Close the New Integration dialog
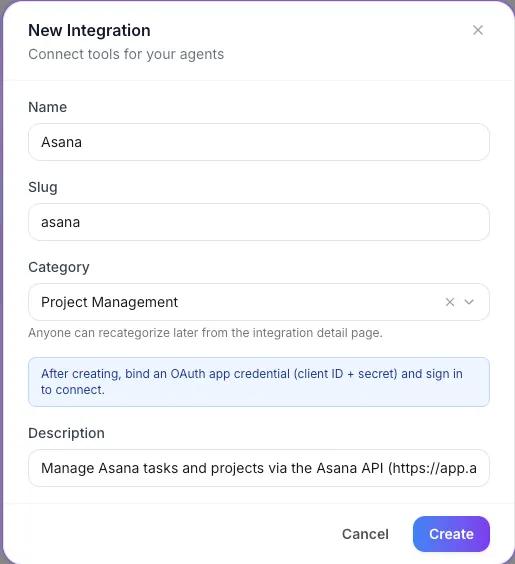 click(x=478, y=30)
